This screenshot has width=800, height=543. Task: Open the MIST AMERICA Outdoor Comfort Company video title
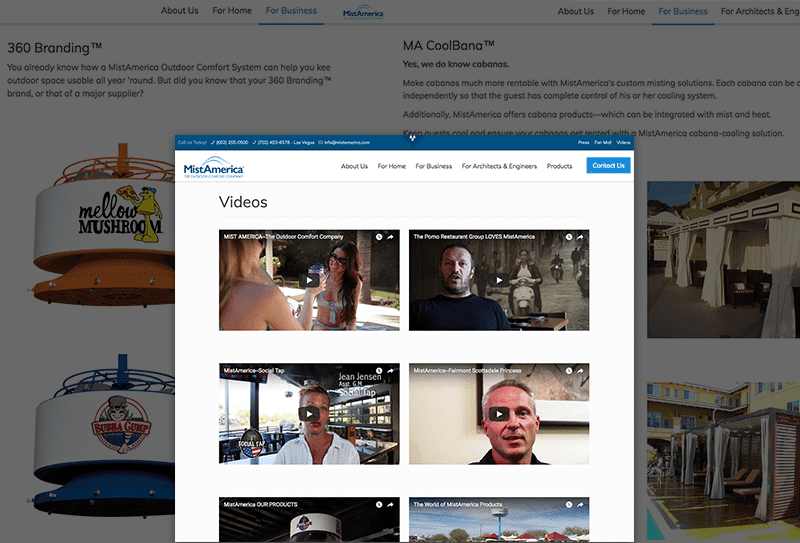coord(283,237)
